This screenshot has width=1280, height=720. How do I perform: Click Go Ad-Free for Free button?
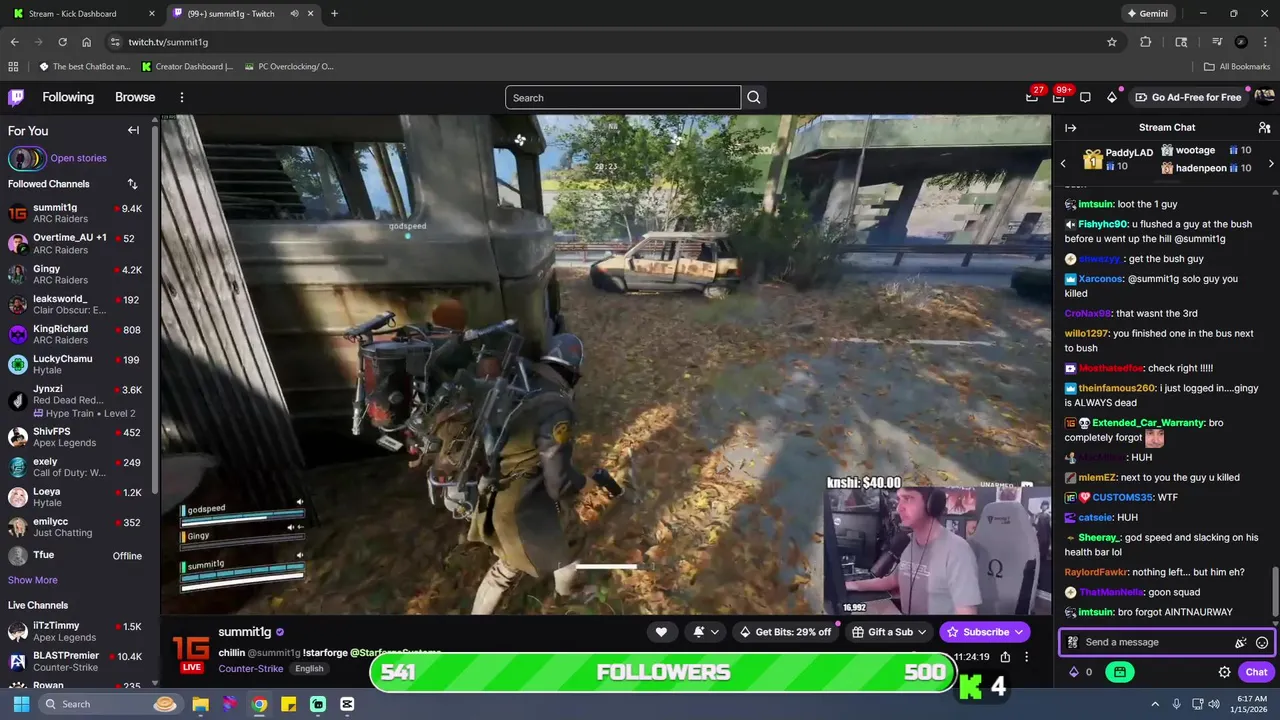coord(1187,97)
